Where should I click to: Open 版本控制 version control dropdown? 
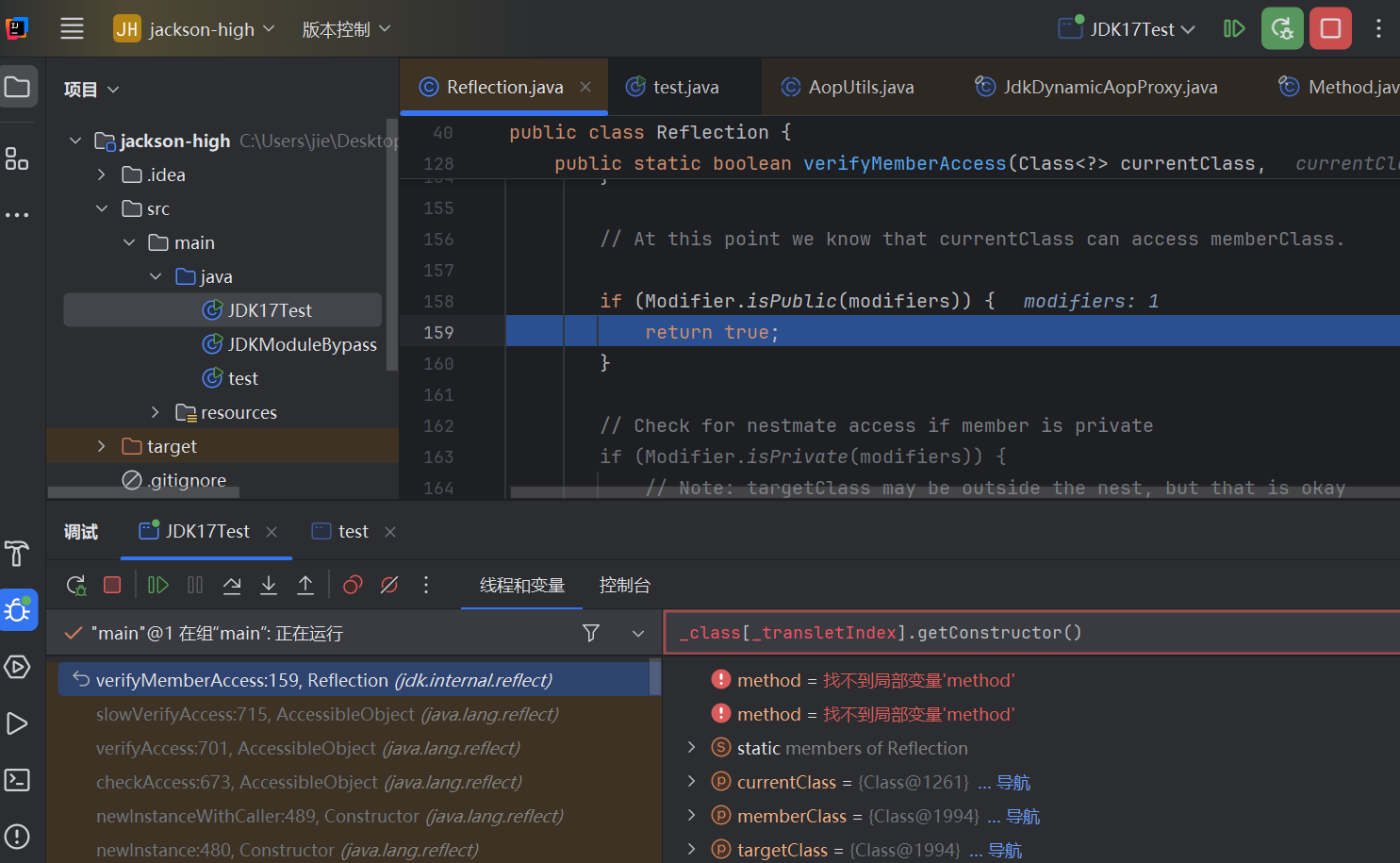pos(346,29)
